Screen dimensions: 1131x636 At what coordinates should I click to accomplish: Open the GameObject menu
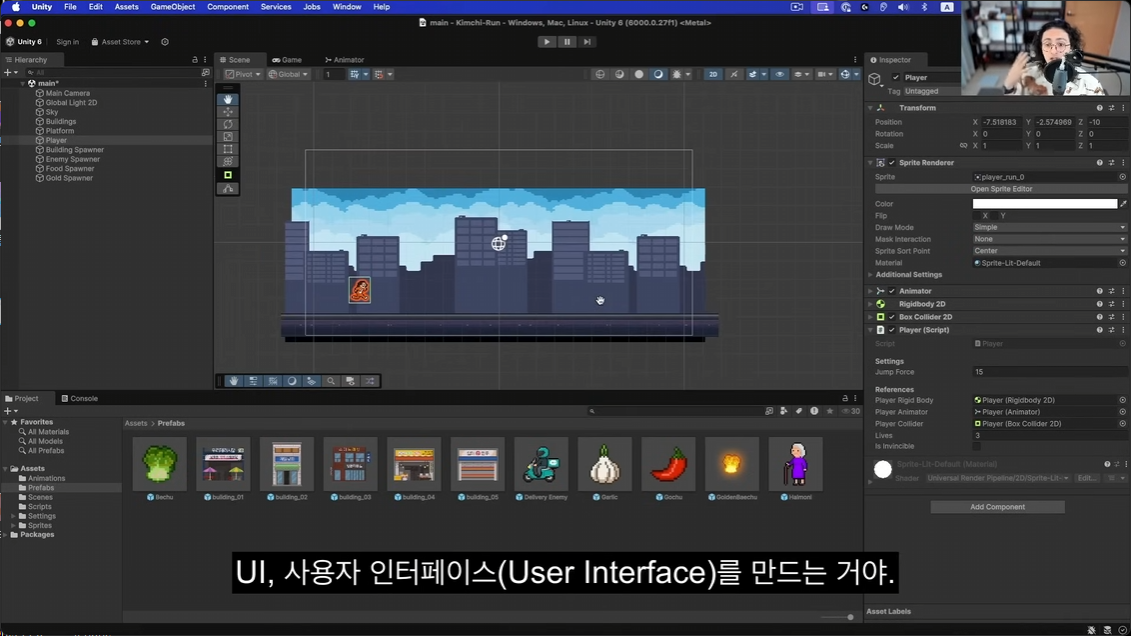pyautogui.click(x=172, y=6)
